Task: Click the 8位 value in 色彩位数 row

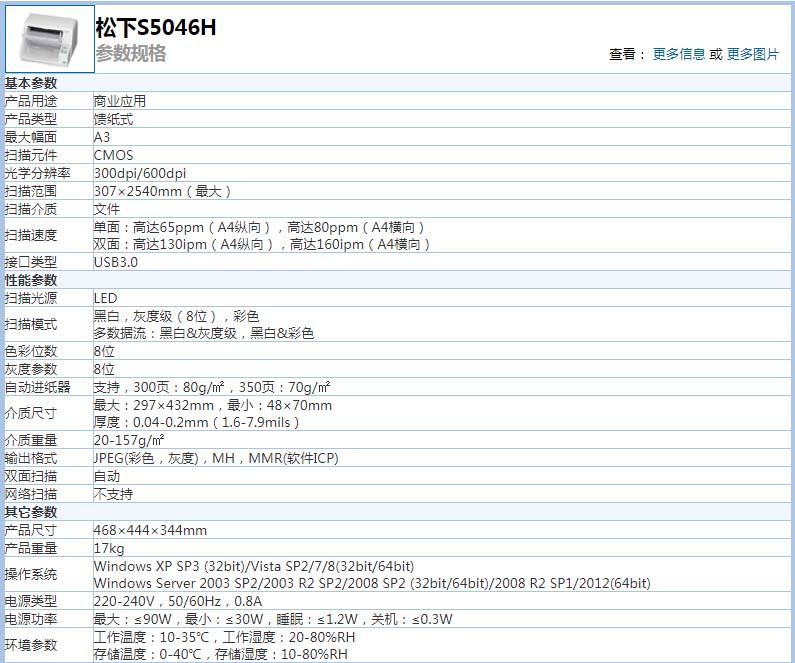Action: click(x=104, y=351)
